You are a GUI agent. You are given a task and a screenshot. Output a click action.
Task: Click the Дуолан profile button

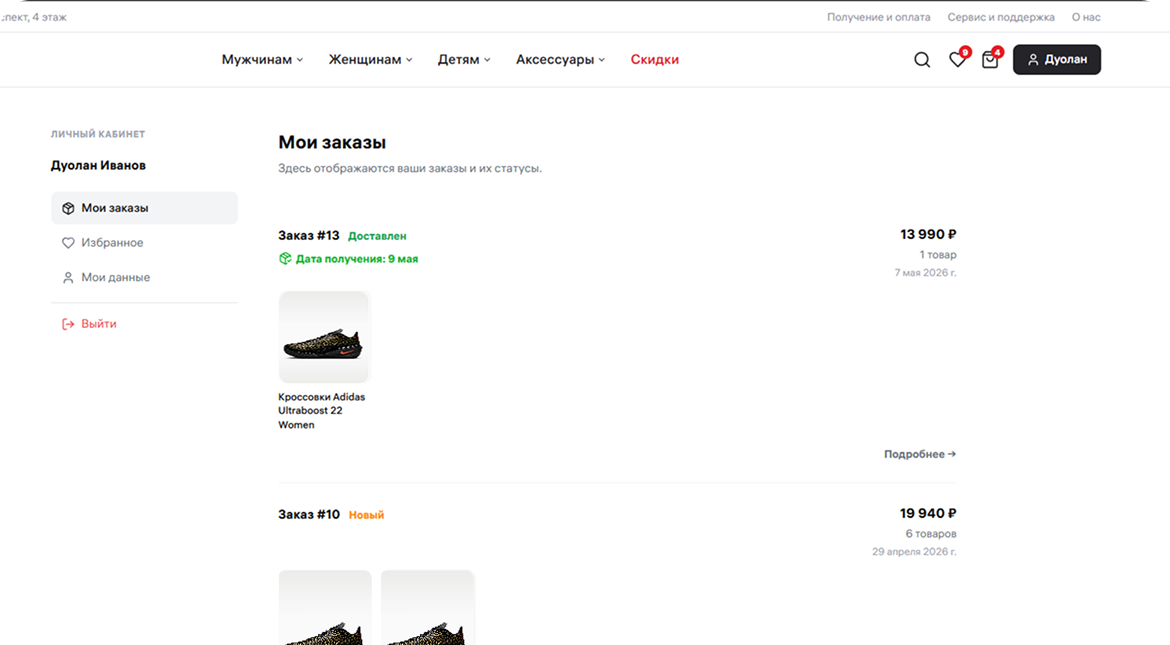click(1057, 60)
